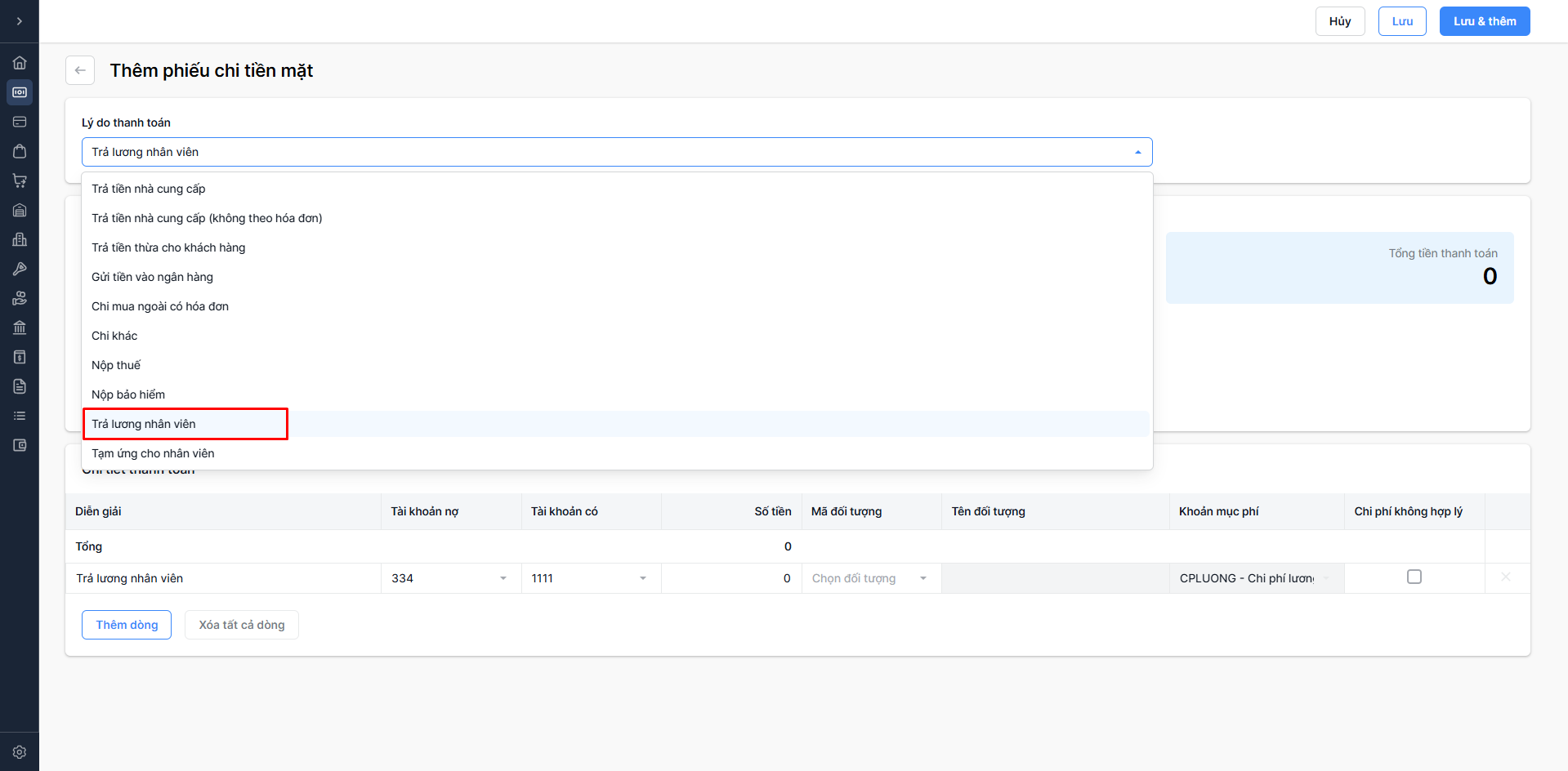Open the wallet icon in sidebar

[20, 445]
